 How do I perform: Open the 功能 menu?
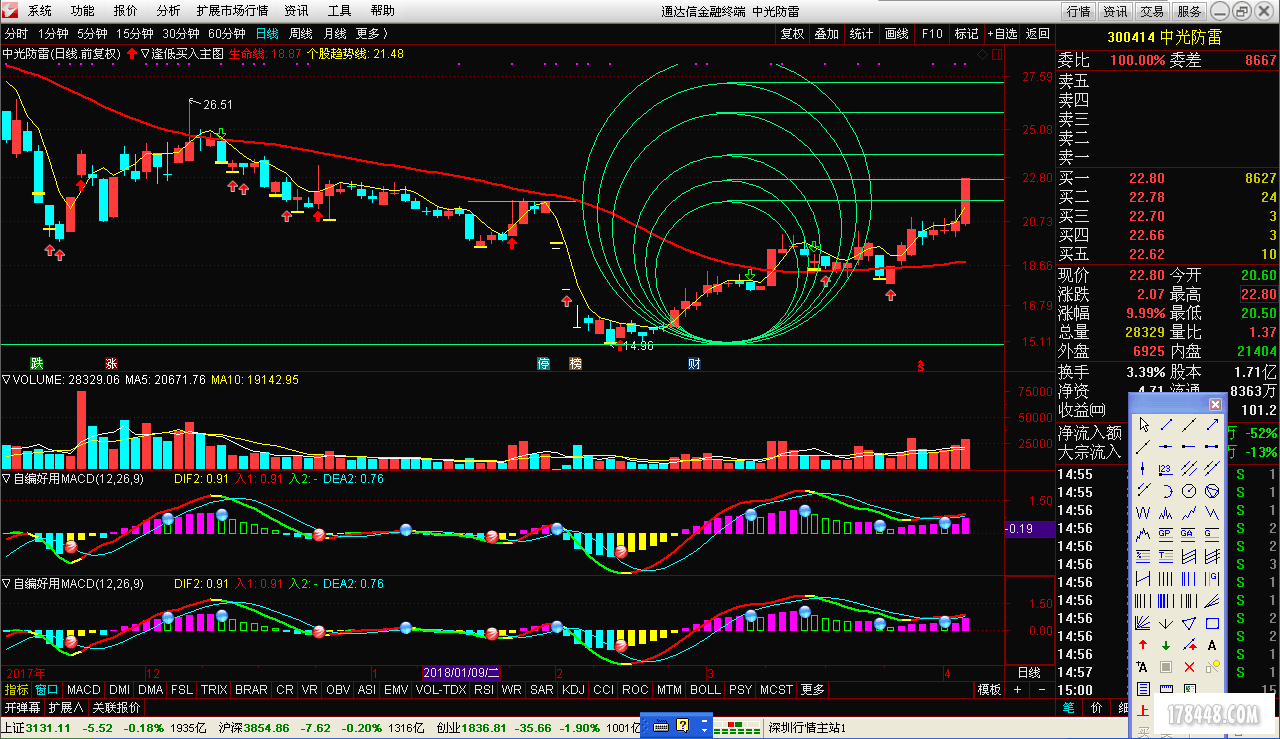coord(83,11)
